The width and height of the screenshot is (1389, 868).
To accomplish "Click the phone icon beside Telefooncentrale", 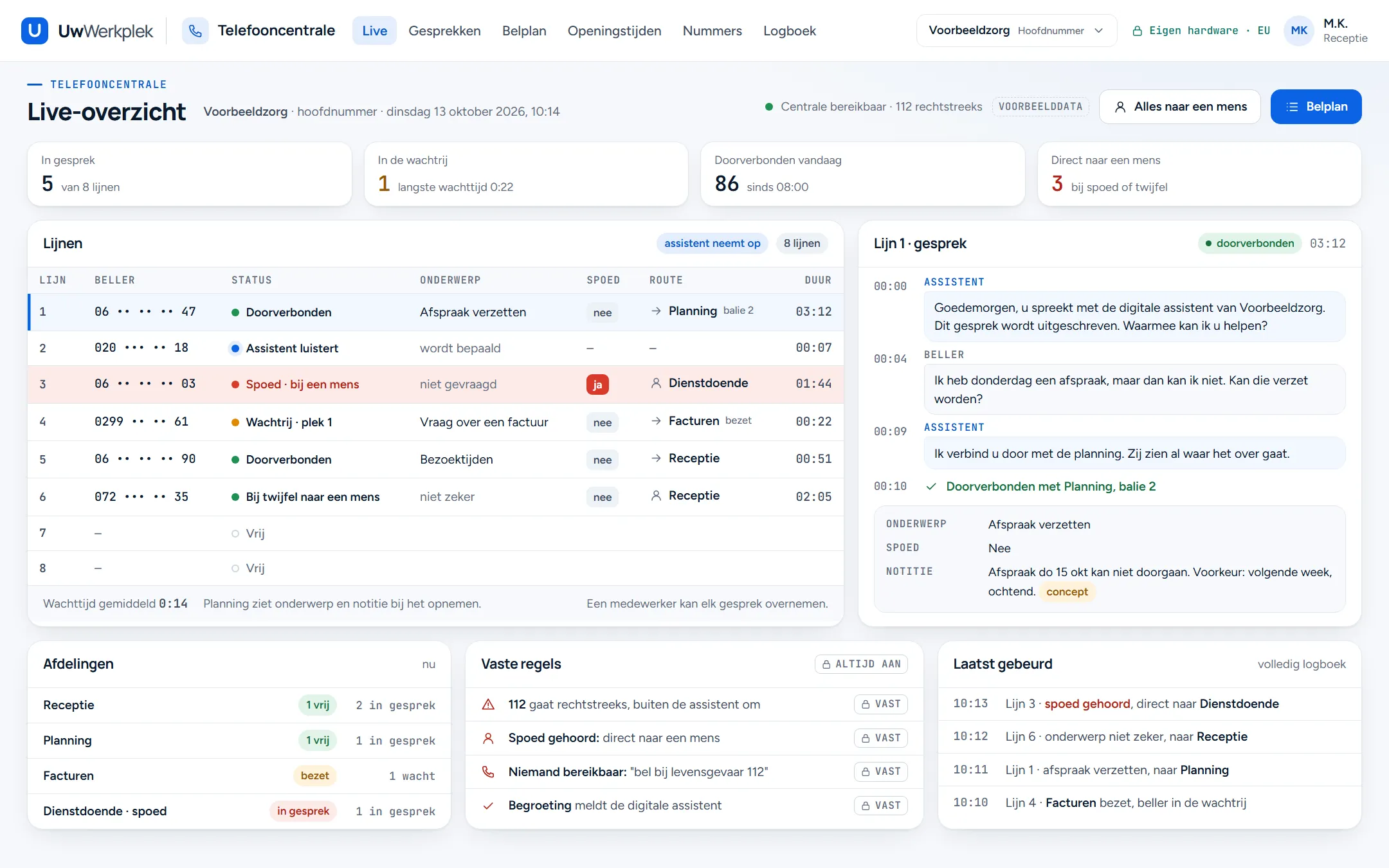I will (195, 31).
